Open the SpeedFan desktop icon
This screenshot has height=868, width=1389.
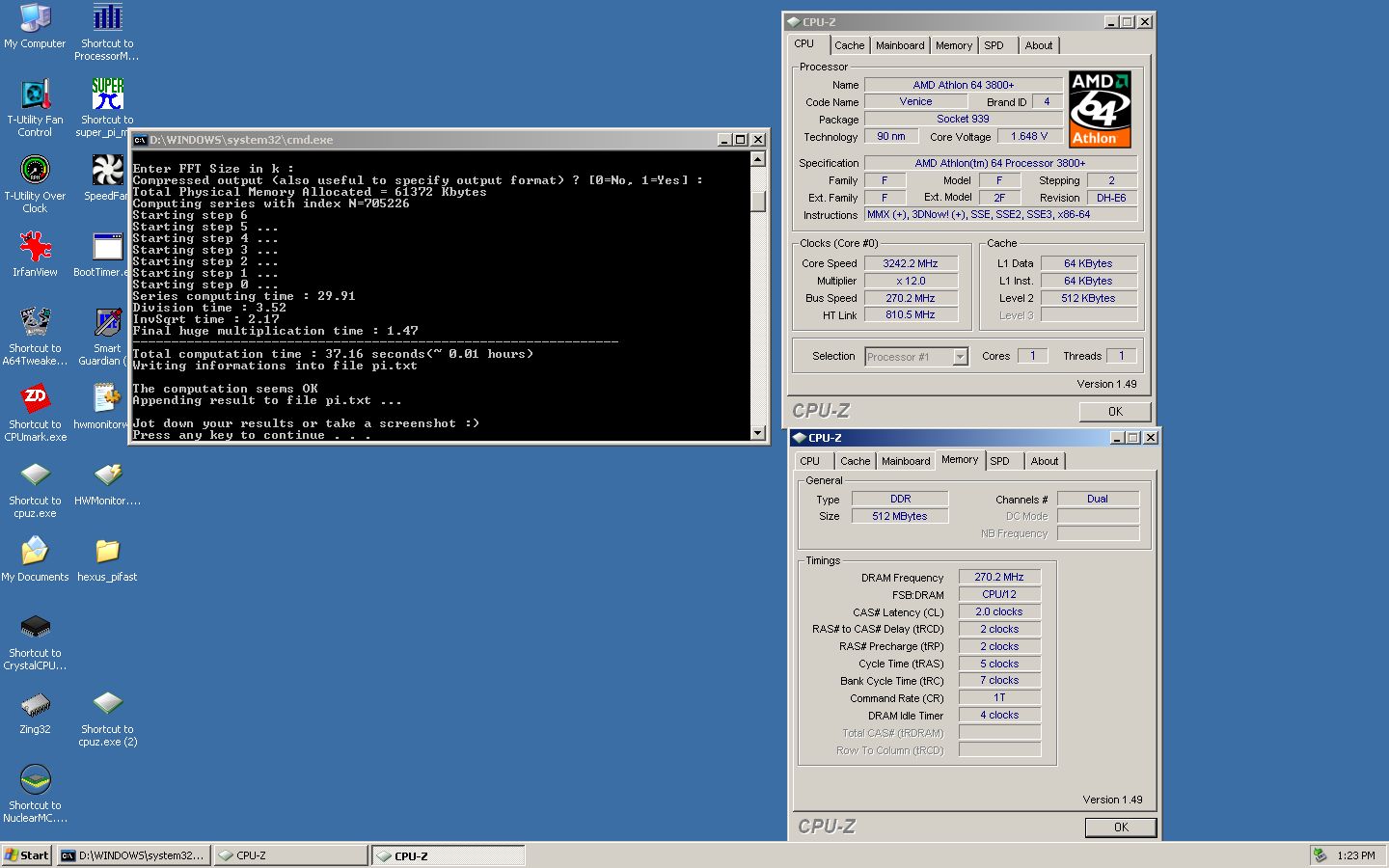coord(107,170)
